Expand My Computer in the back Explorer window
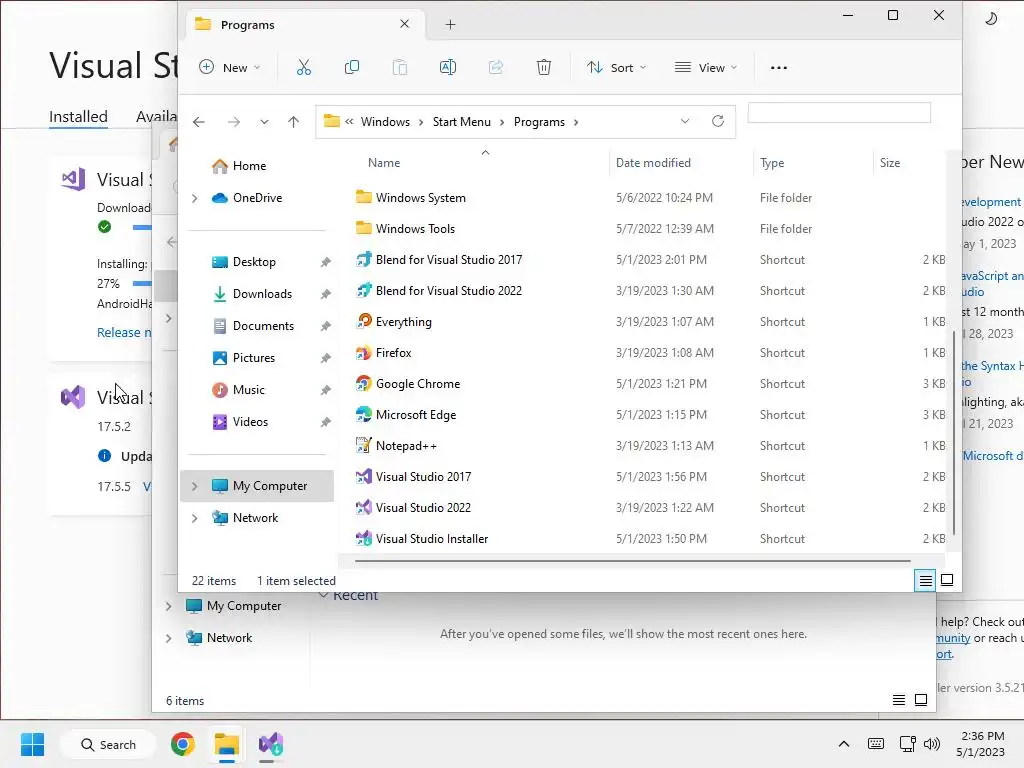The image size is (1024, 768). [x=168, y=606]
